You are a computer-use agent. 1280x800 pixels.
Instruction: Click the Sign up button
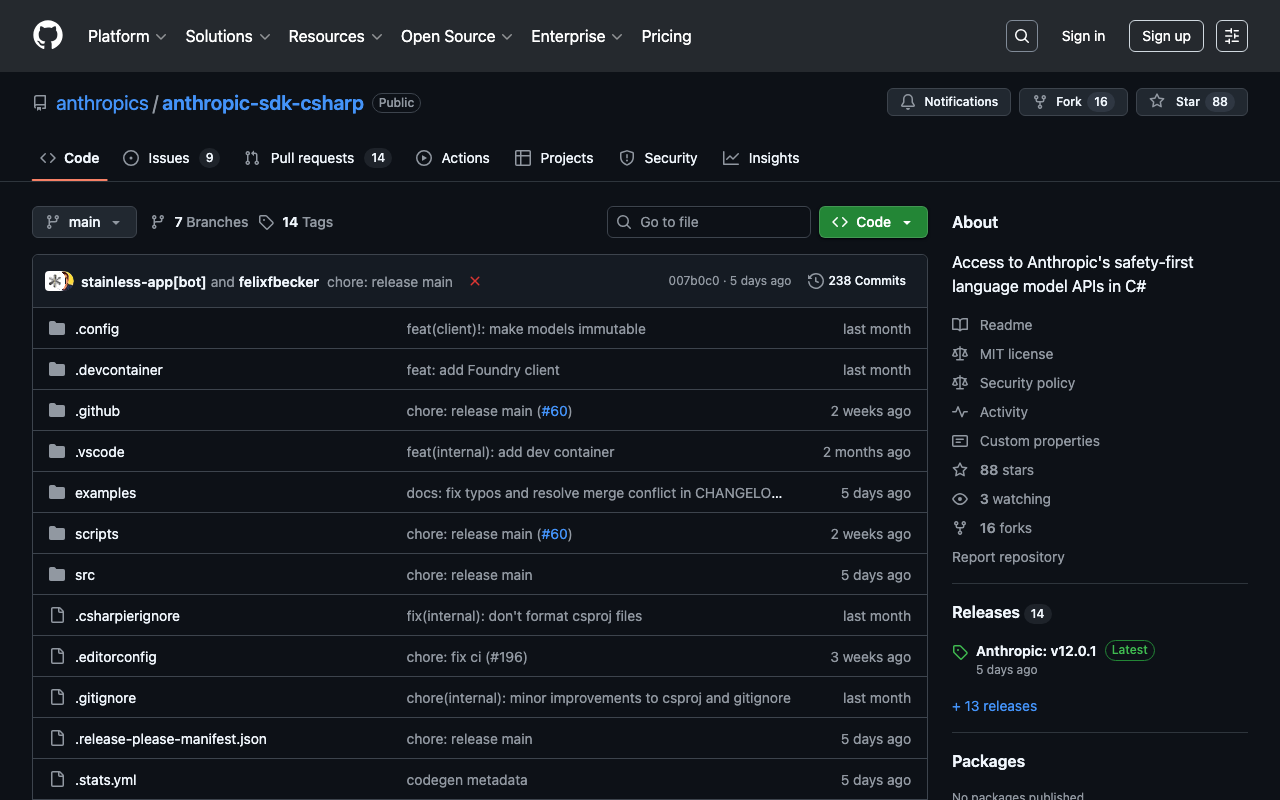(x=1166, y=36)
